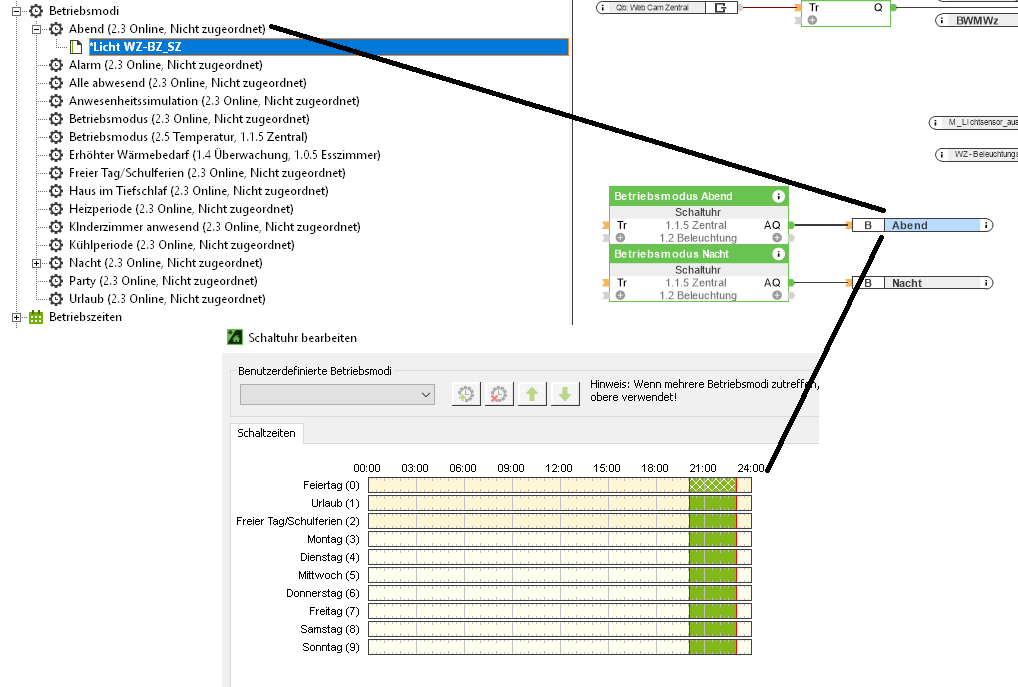
Task: Select Haus im Tiefschlaf entry
Action: tap(199, 192)
